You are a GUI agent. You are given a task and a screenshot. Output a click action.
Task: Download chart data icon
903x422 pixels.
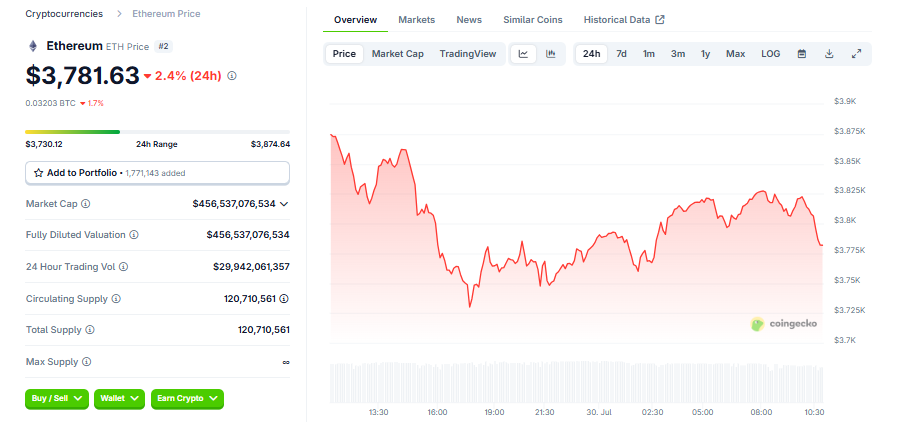click(x=829, y=54)
